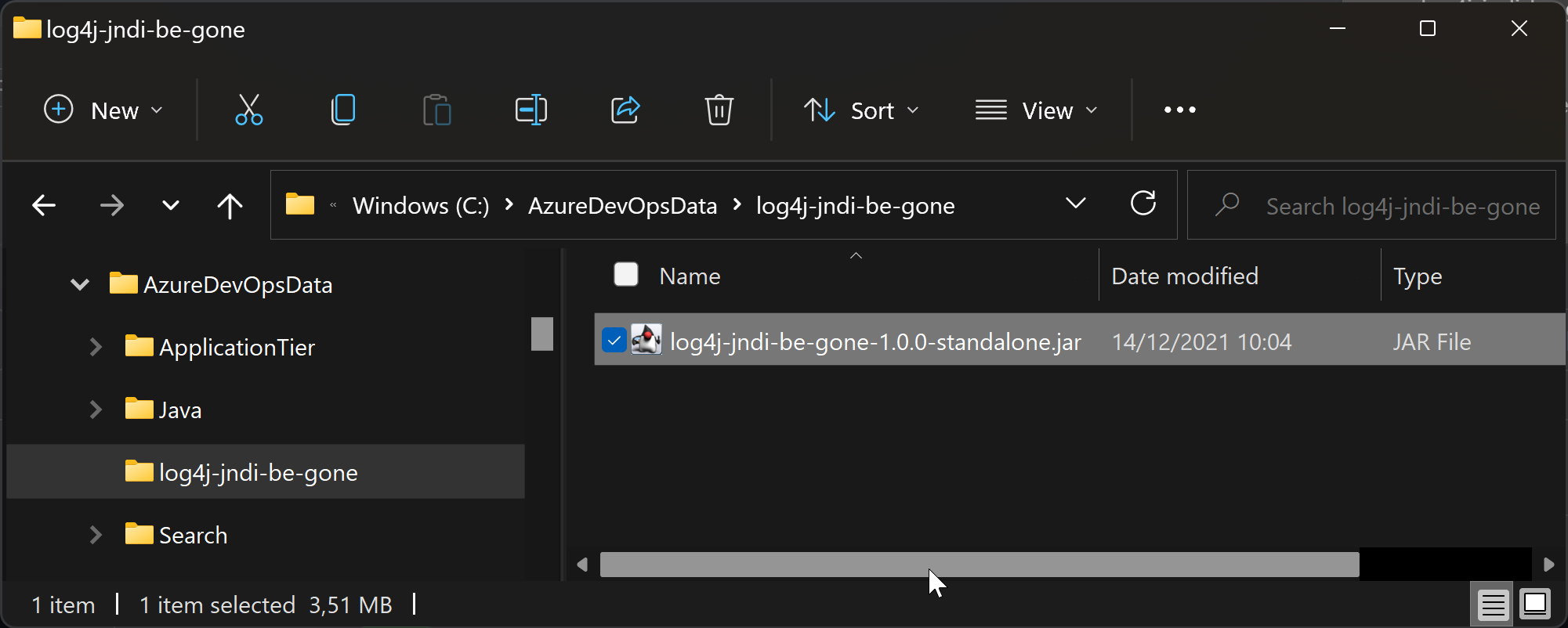Click the jar file's Java icon
This screenshot has height=628, width=1568.
pos(646,340)
